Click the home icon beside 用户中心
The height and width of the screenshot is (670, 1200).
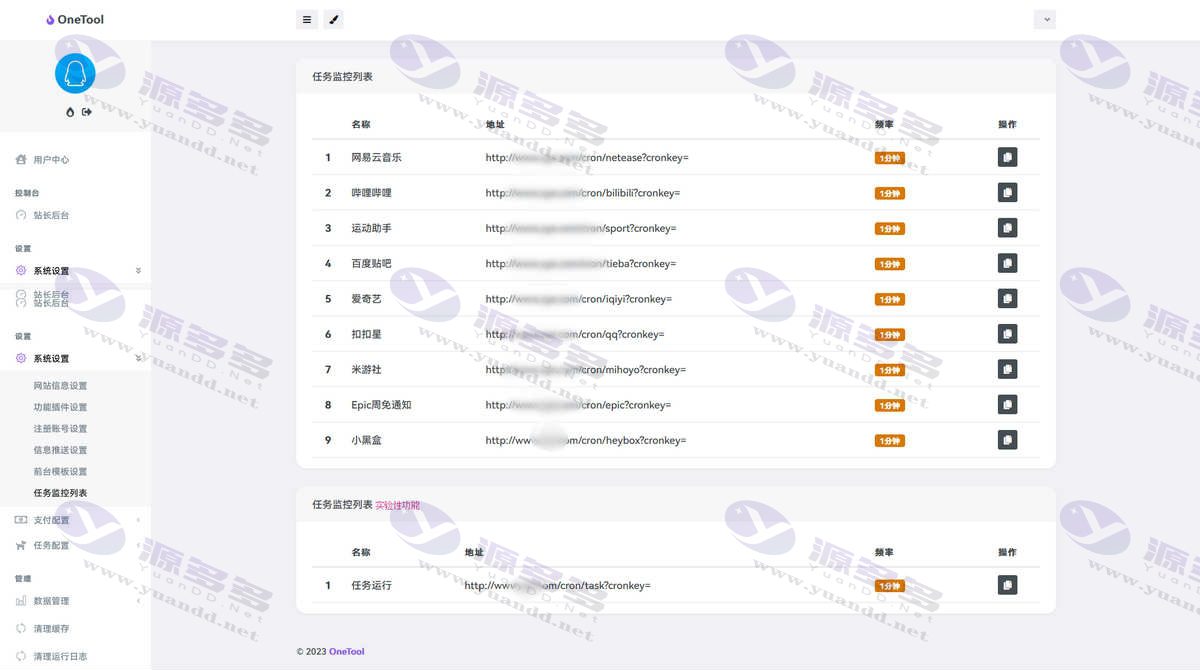21,160
